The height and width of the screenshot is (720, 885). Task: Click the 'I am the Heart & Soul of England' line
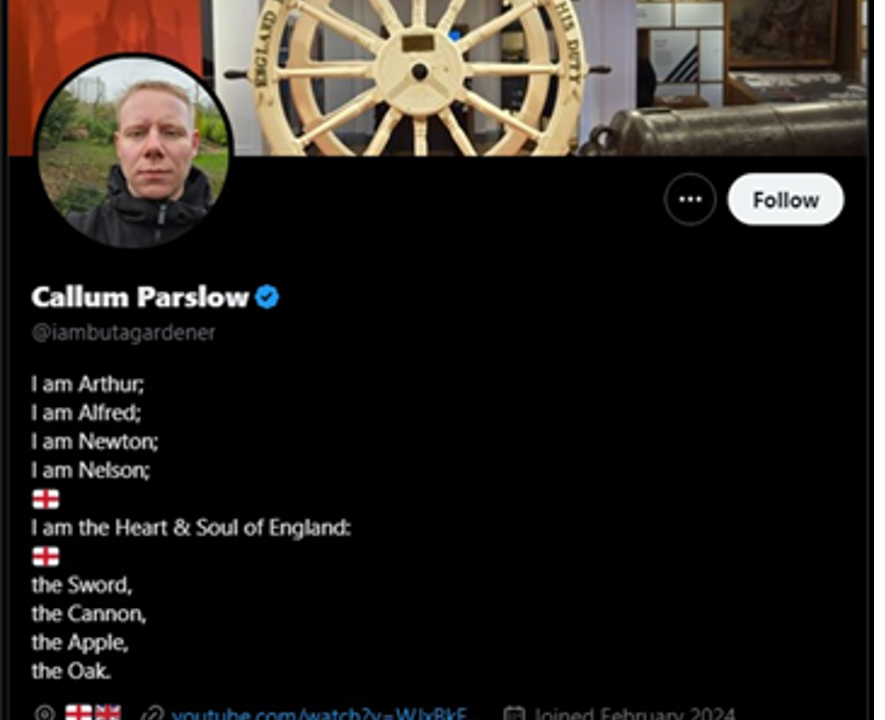click(x=191, y=528)
